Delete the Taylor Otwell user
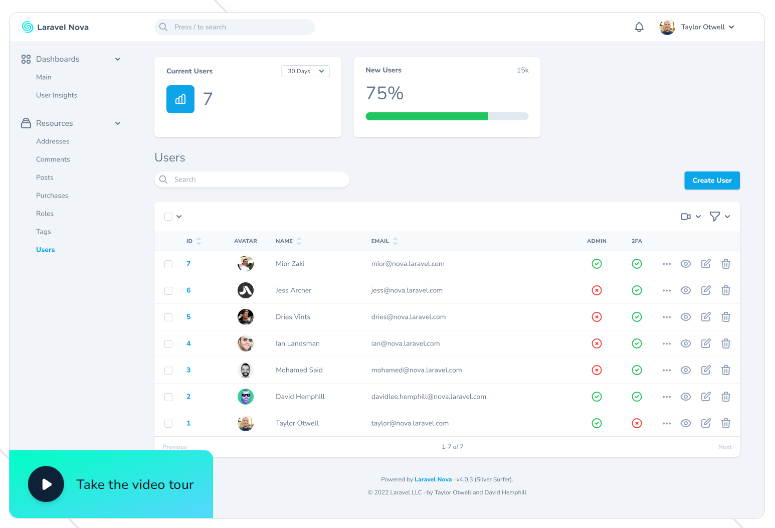This screenshot has height=528, width=775. (726, 423)
